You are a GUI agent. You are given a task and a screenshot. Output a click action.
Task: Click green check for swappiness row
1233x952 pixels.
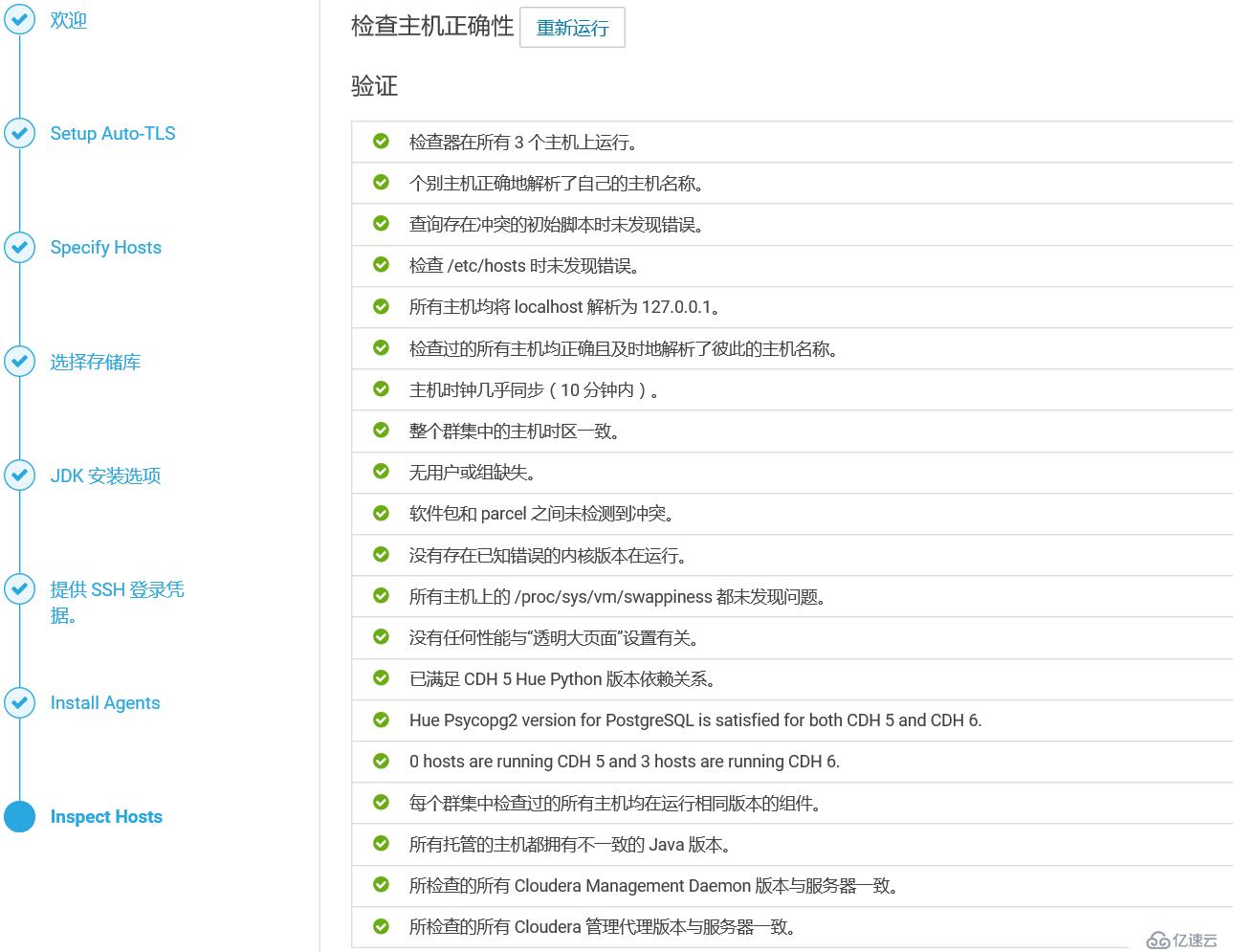[381, 595]
